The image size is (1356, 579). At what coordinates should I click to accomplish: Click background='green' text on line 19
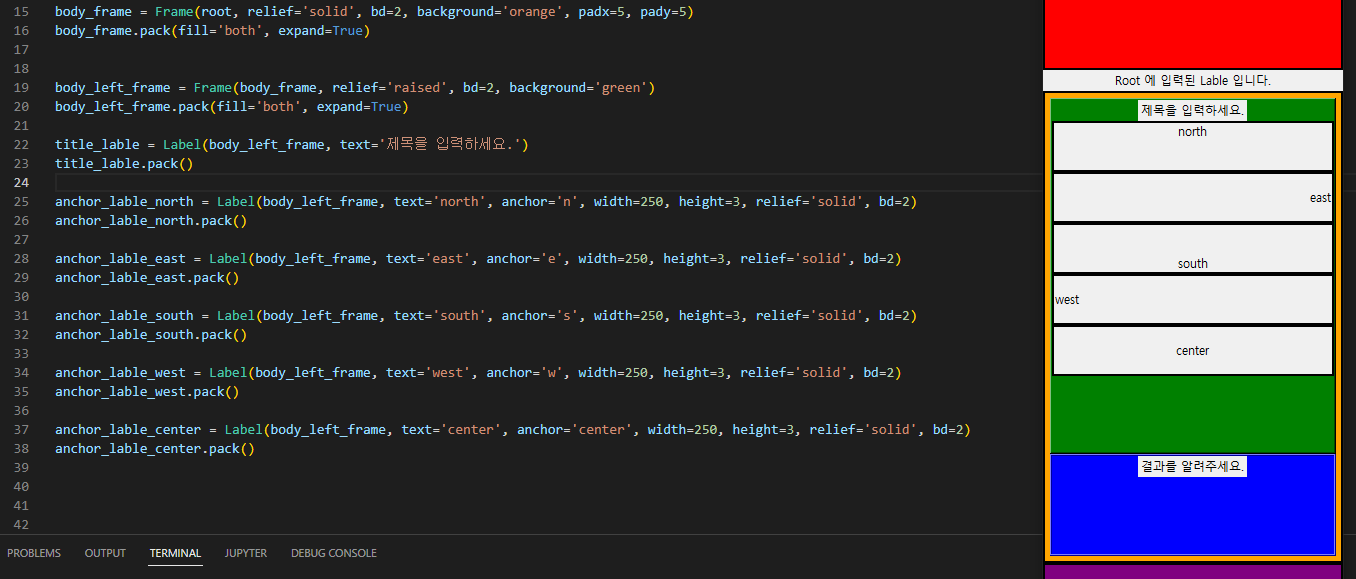pyautogui.click(x=579, y=87)
